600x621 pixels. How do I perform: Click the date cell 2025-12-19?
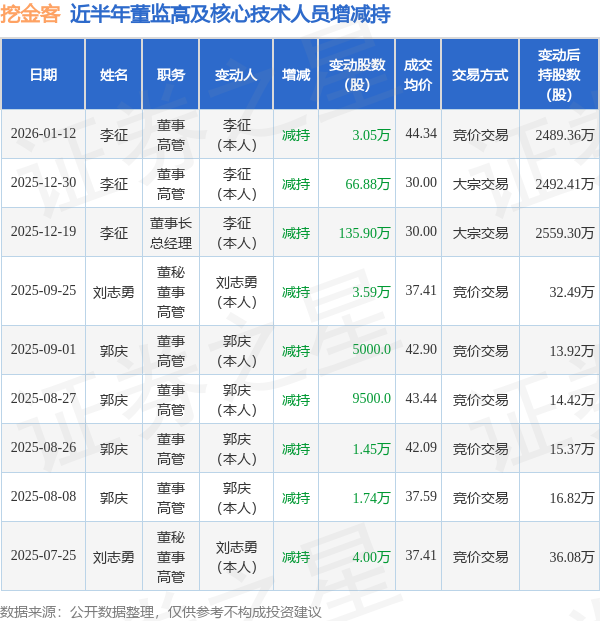[x=43, y=232]
